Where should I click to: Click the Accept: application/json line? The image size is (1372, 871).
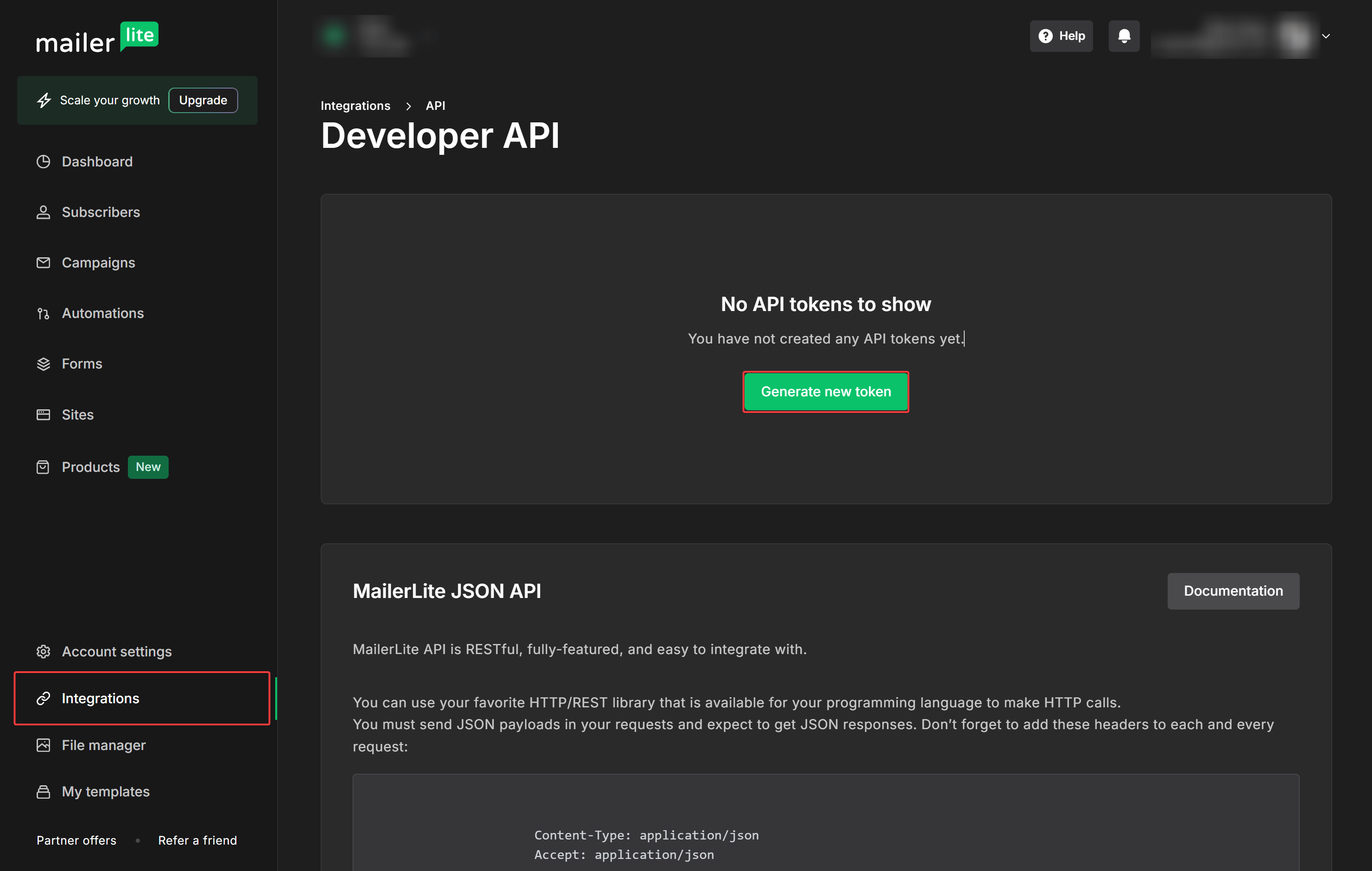(x=624, y=855)
